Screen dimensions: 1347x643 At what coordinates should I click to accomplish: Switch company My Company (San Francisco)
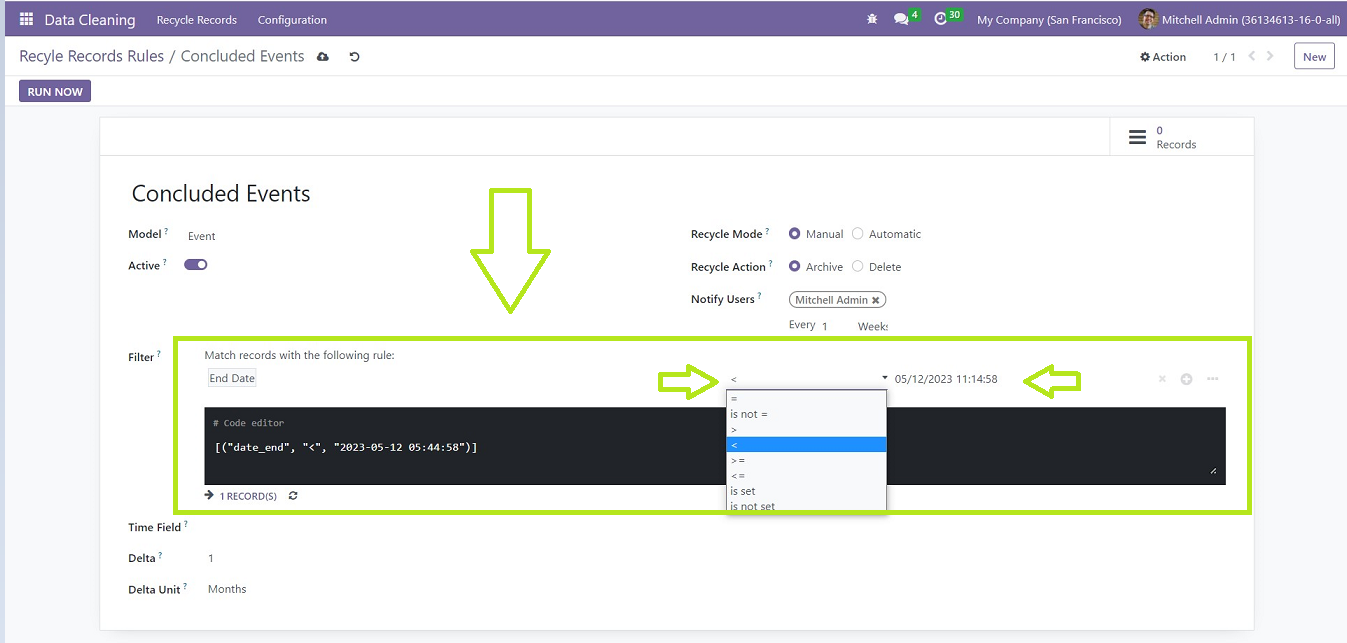(1049, 20)
